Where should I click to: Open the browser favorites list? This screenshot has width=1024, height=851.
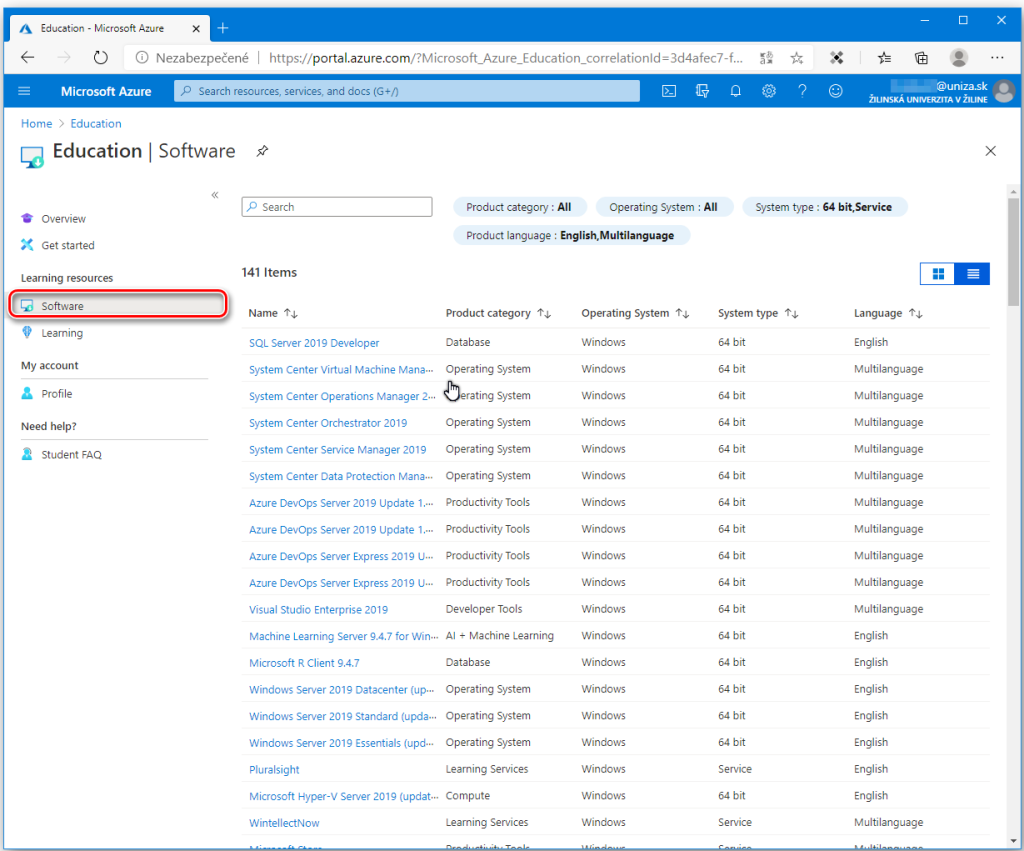coord(885,58)
